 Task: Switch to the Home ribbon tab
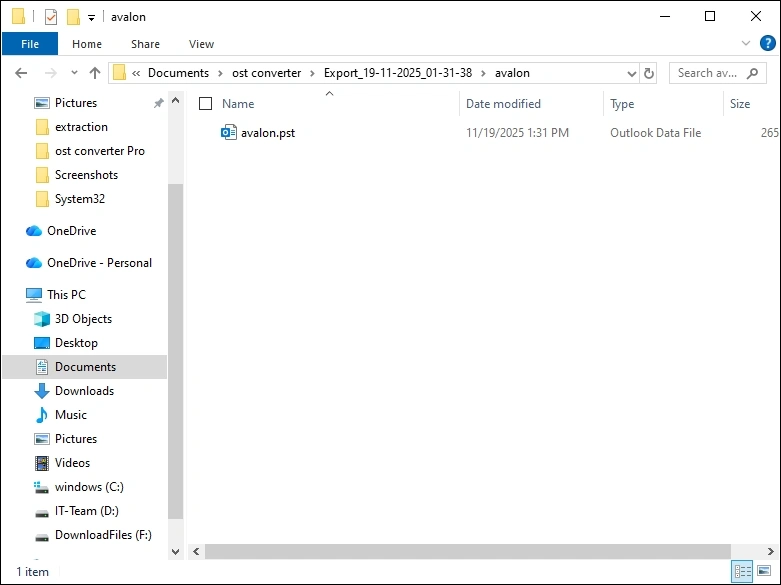[x=87, y=44]
